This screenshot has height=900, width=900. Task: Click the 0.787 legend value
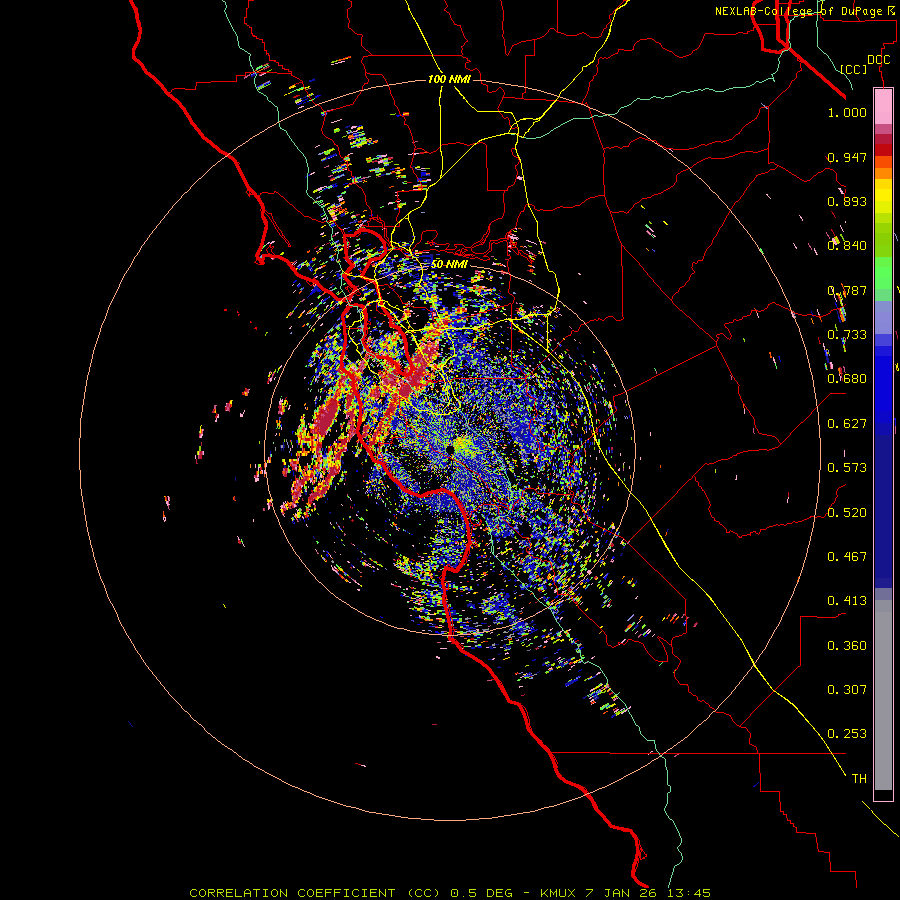tap(847, 290)
